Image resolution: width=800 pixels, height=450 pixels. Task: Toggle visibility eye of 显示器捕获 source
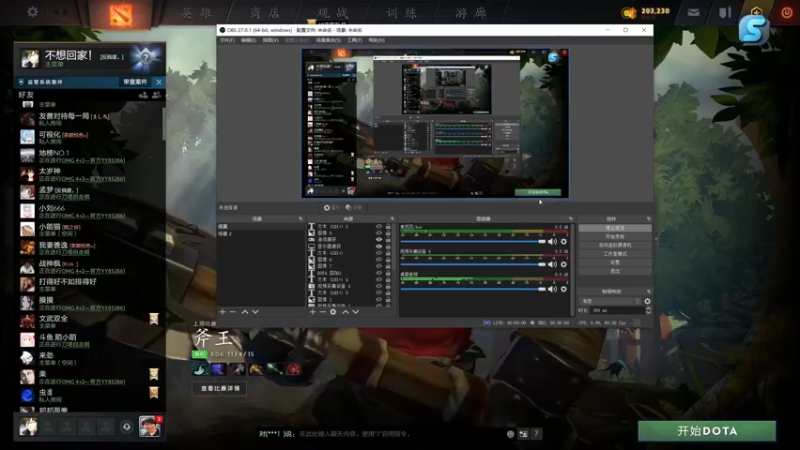tap(379, 246)
